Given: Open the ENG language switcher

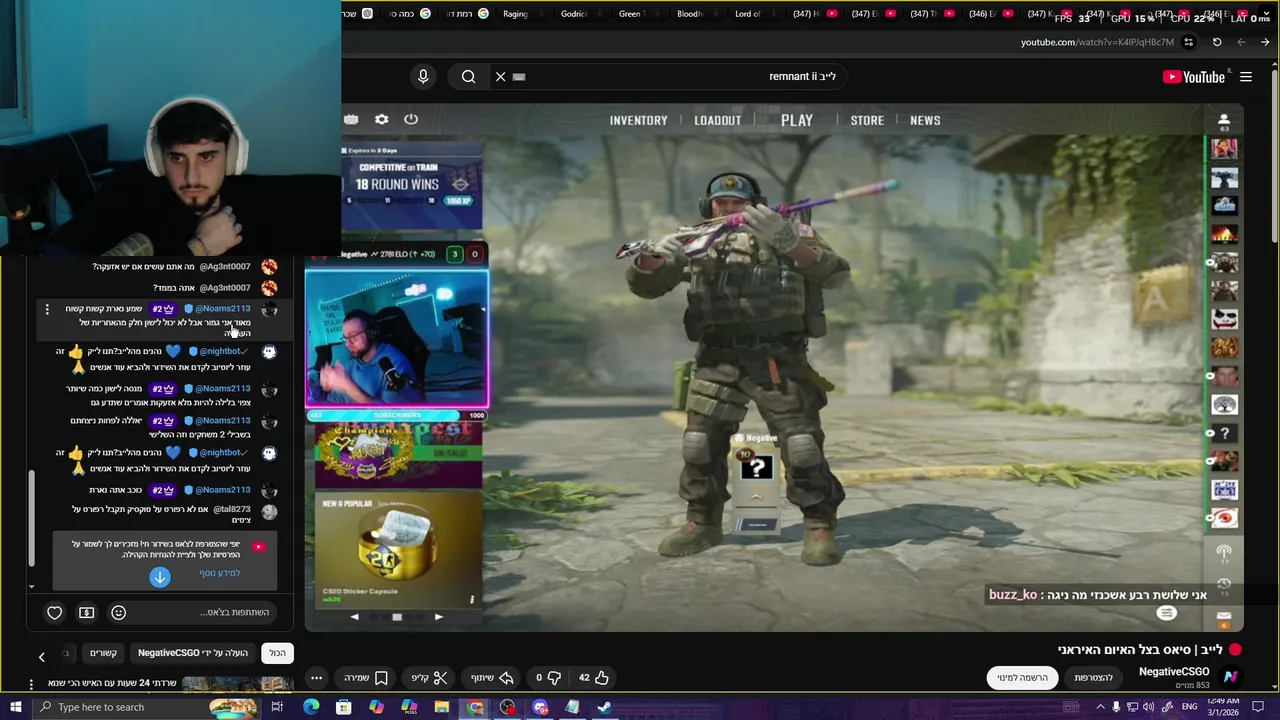Looking at the screenshot, I should pos(1190,707).
